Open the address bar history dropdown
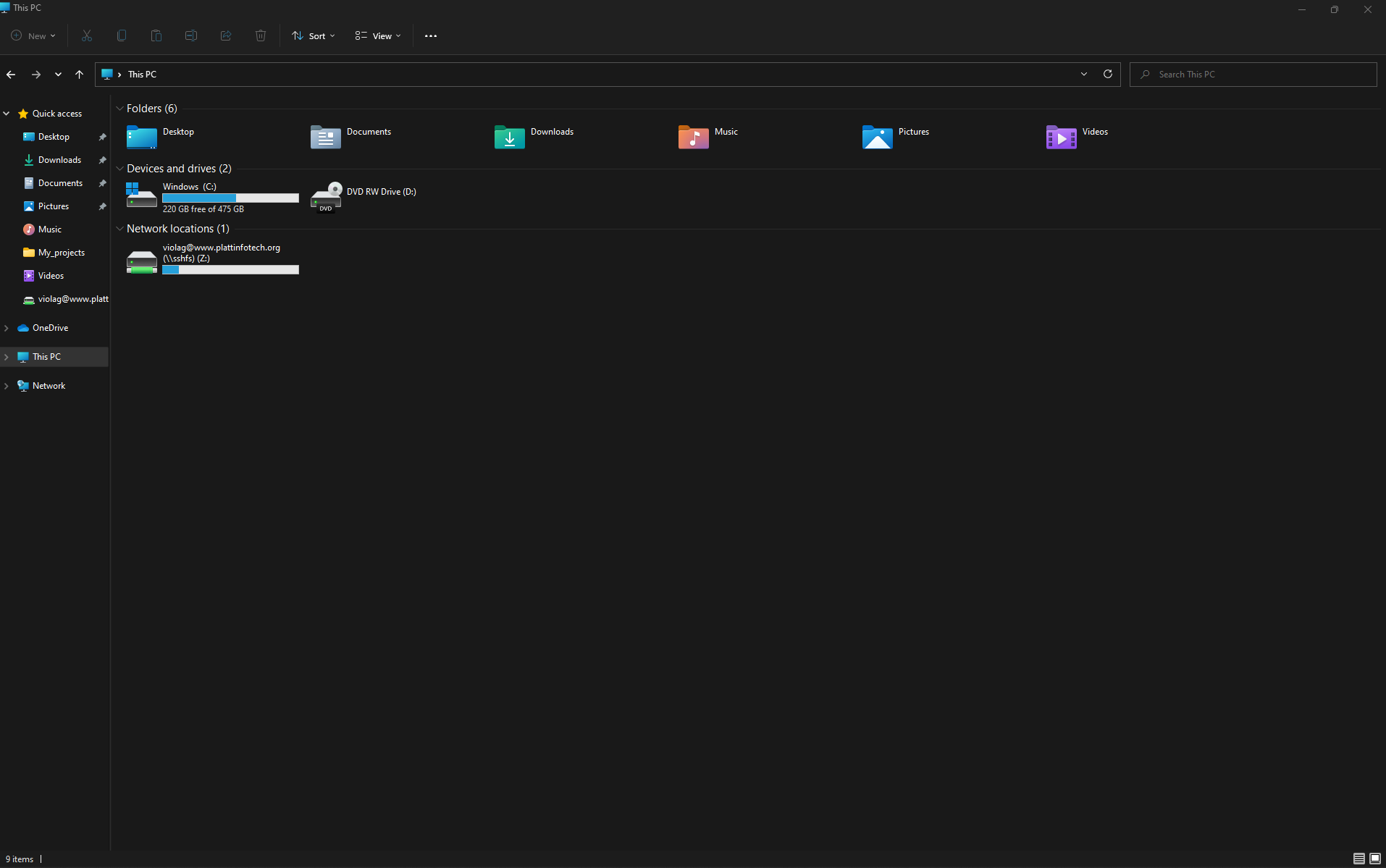 1084,74
